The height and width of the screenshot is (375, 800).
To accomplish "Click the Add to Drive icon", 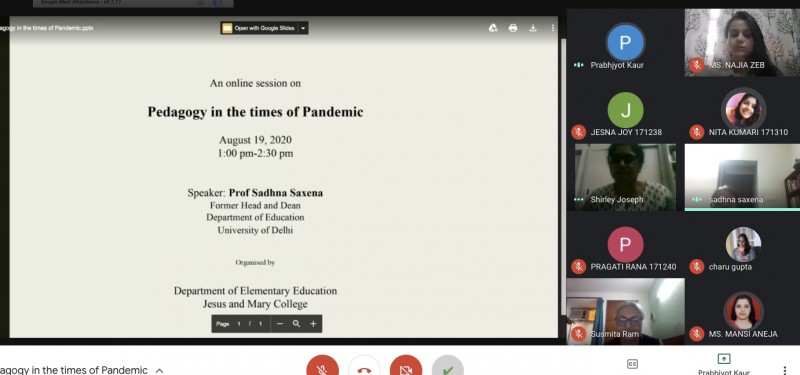I will [x=493, y=28].
